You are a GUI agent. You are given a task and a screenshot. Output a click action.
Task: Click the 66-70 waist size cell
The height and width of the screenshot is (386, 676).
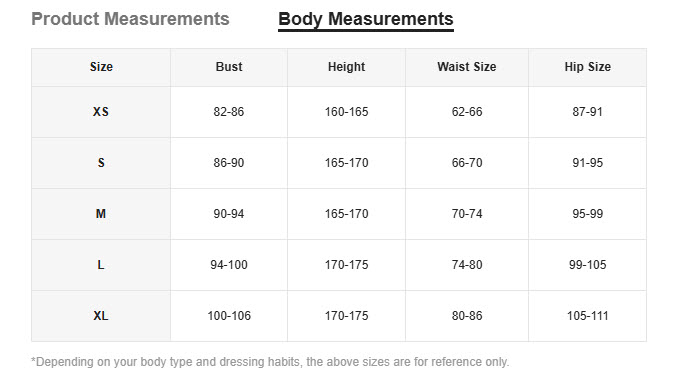point(467,163)
